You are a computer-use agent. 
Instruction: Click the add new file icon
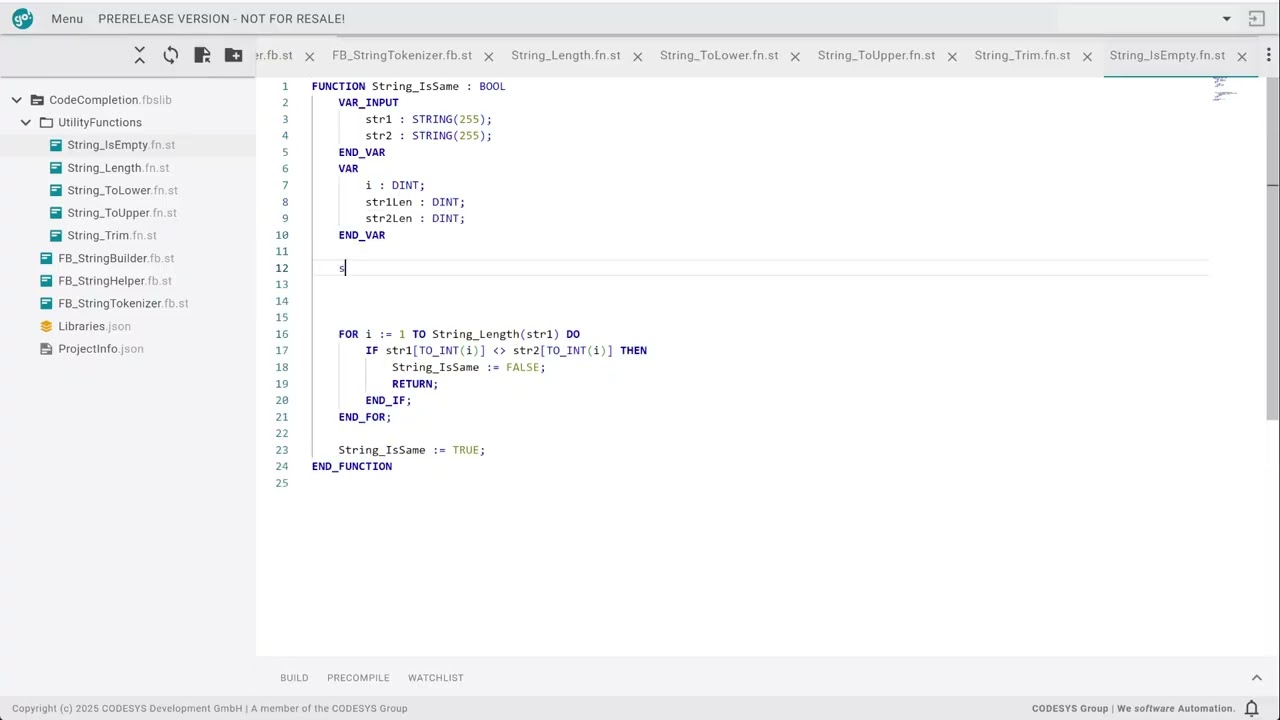click(x=202, y=55)
